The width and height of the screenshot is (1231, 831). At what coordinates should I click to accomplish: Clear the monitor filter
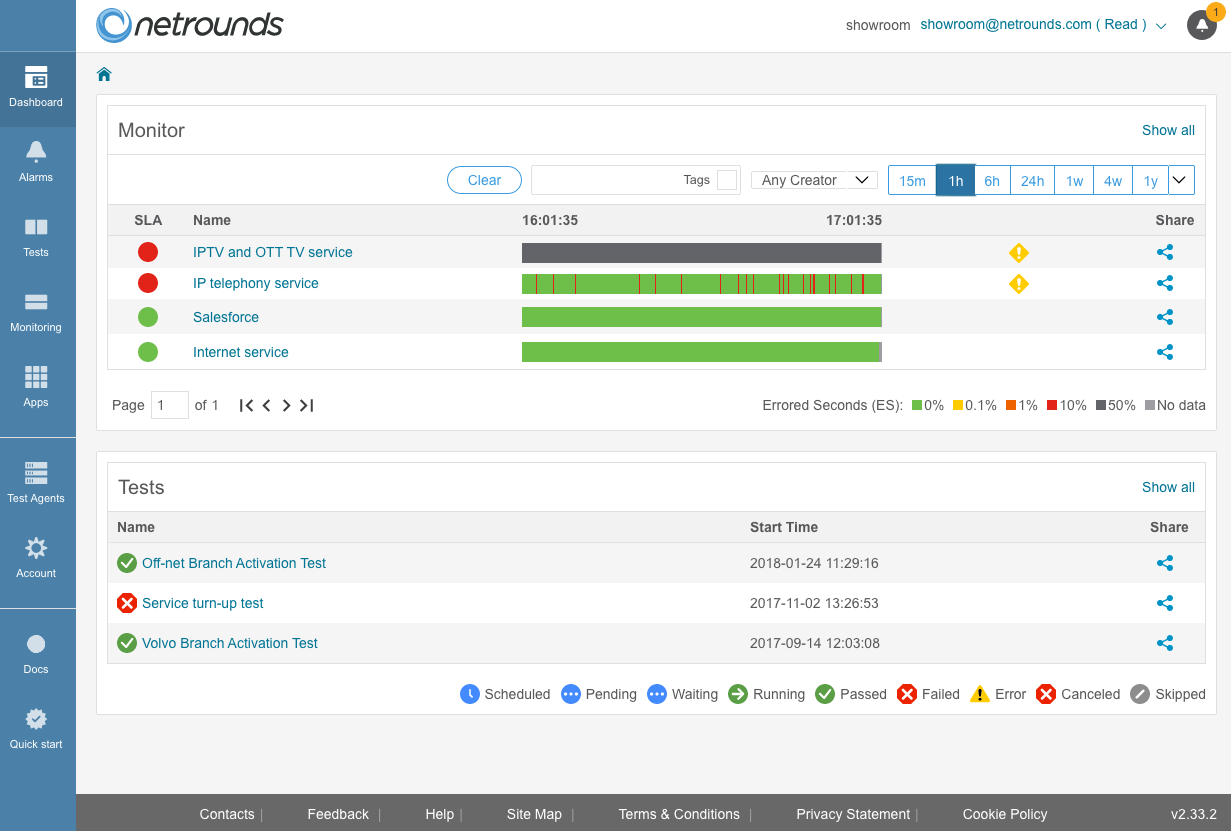pos(484,180)
